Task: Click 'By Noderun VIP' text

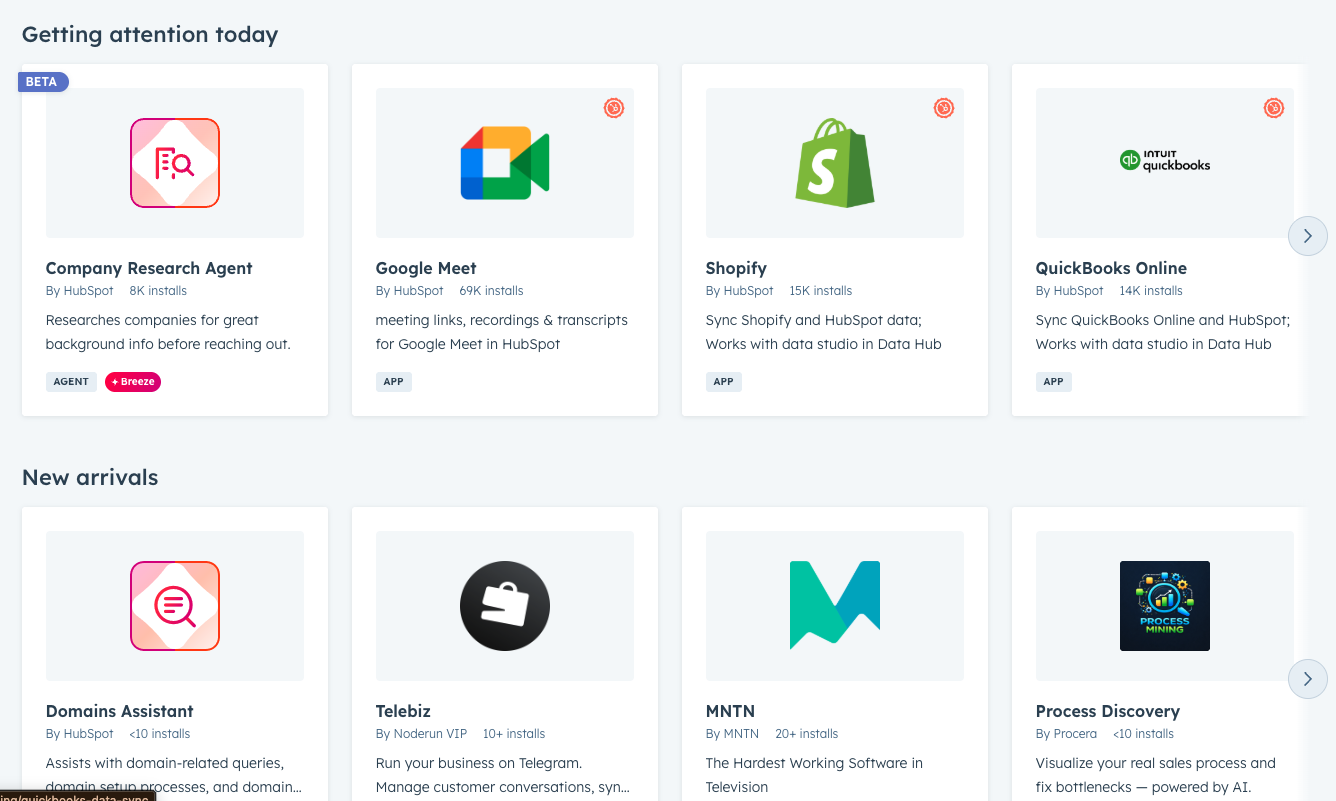Action: pyautogui.click(x=421, y=734)
